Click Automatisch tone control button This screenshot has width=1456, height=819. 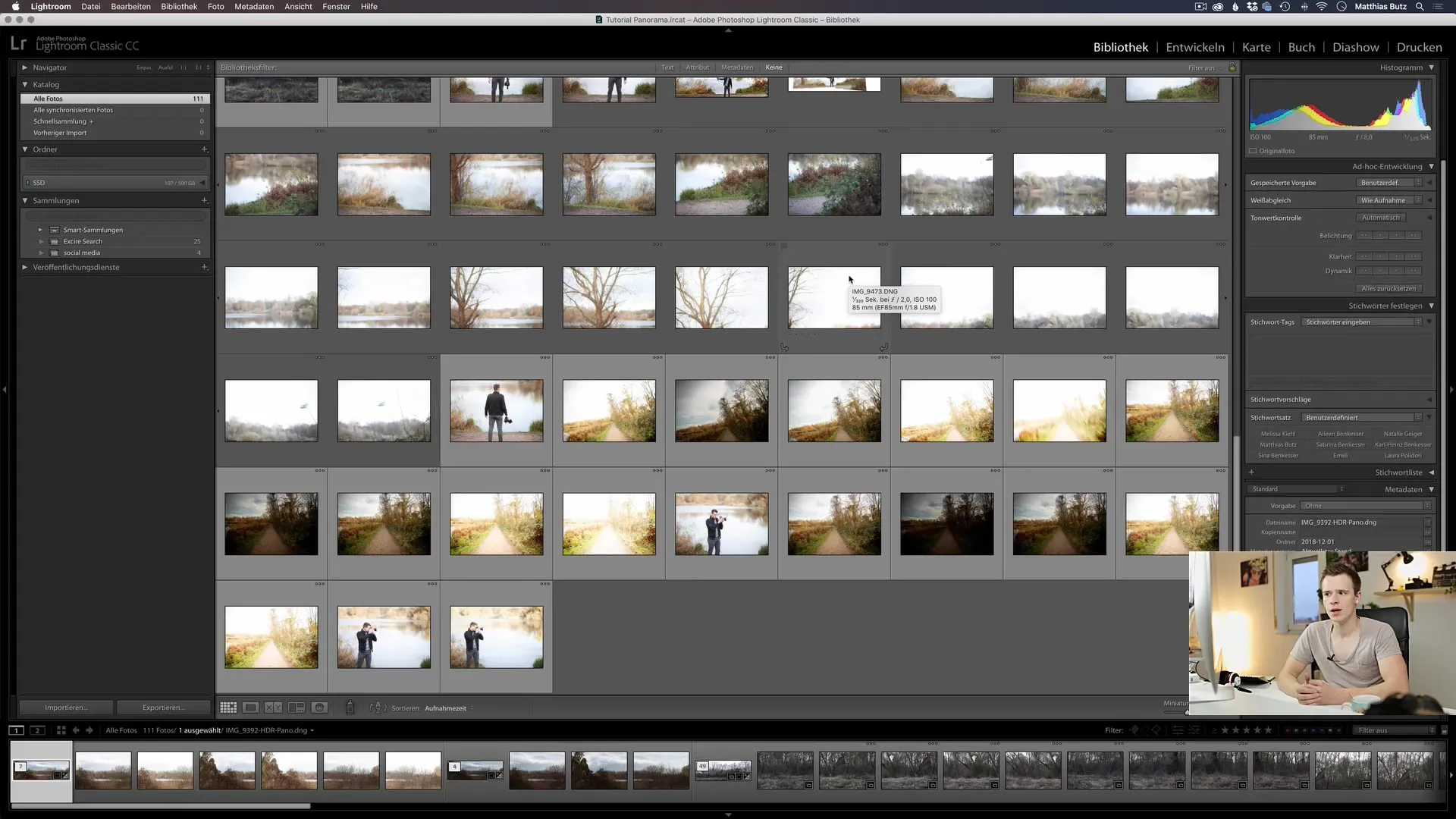point(1381,218)
